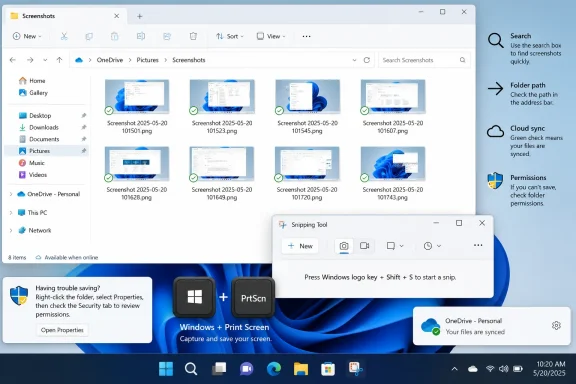The image size is (576, 384).
Task: Open the See more ellipsis in File Explorer toolbar
Action: pos(306,36)
